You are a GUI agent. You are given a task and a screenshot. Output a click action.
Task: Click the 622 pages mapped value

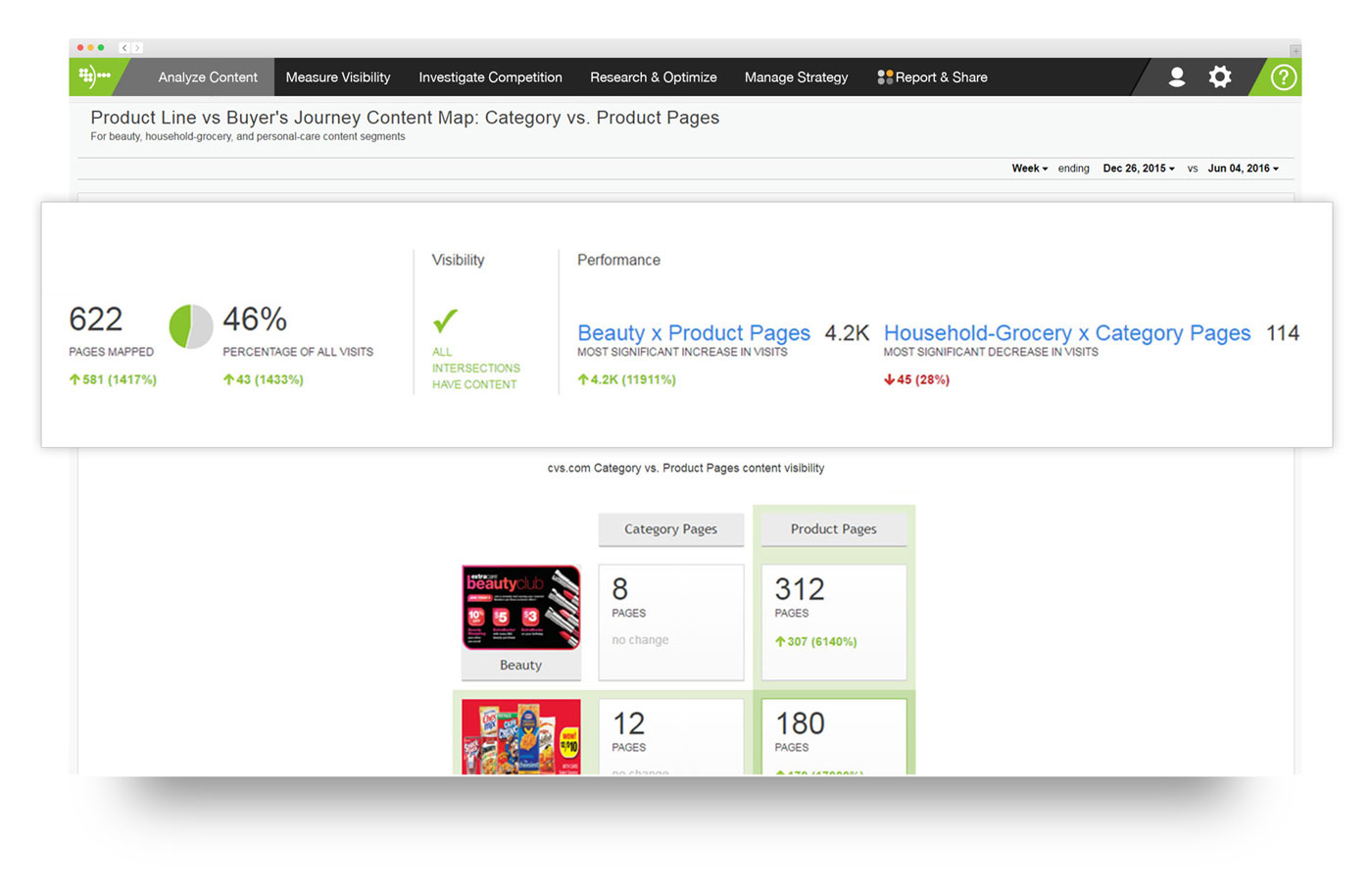pyautogui.click(x=96, y=320)
